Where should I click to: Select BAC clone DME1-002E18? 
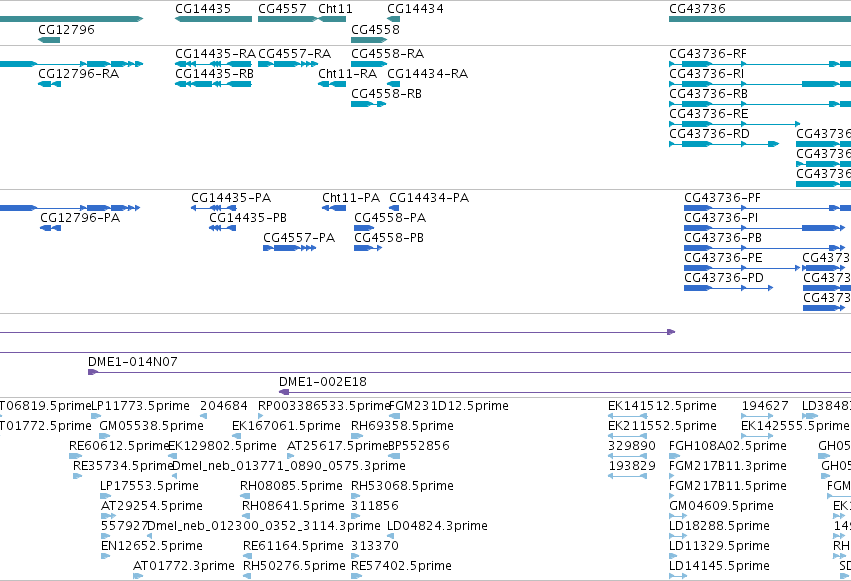tap(565, 392)
